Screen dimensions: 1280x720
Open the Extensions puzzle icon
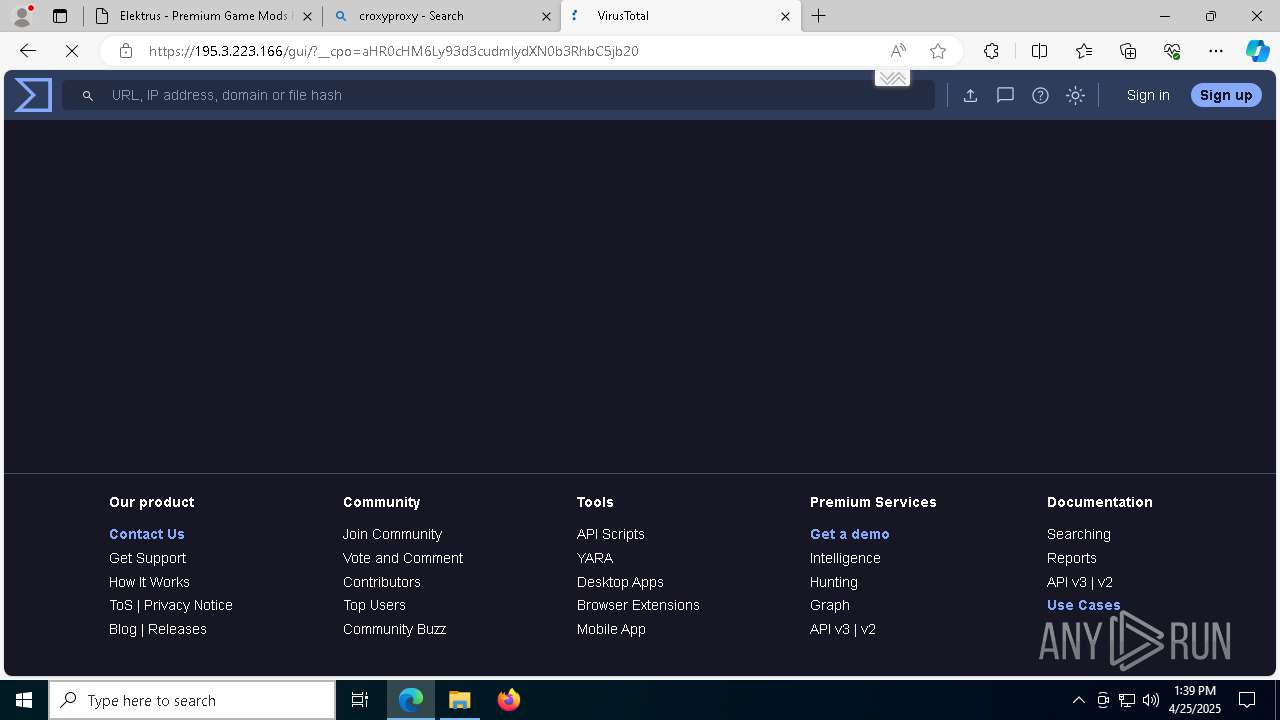pos(991,51)
